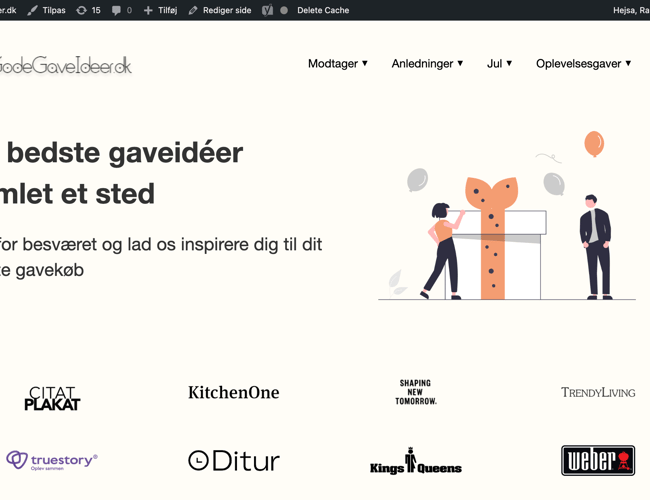Viewport: 650px width, 500px height.
Task: Click the site name link ending in .dk
Action: click(x=8, y=10)
